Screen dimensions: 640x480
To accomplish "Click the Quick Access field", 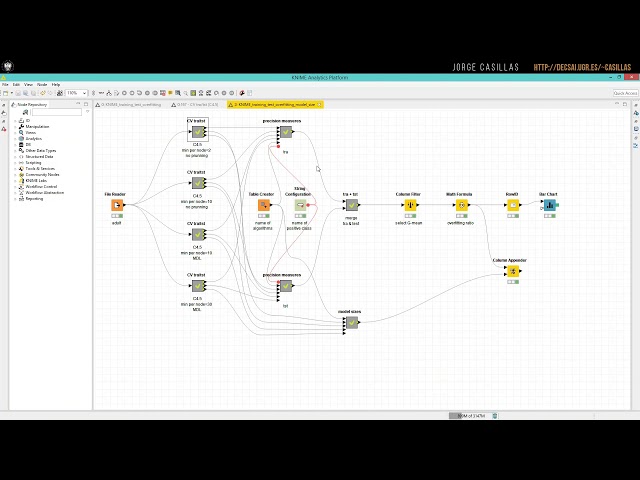I will [625, 93].
